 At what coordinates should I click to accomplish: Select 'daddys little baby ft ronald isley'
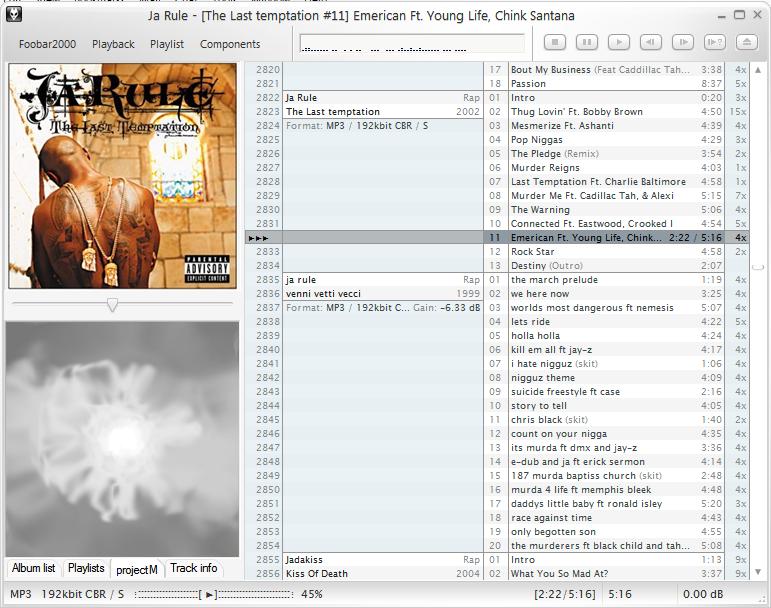click(616, 504)
